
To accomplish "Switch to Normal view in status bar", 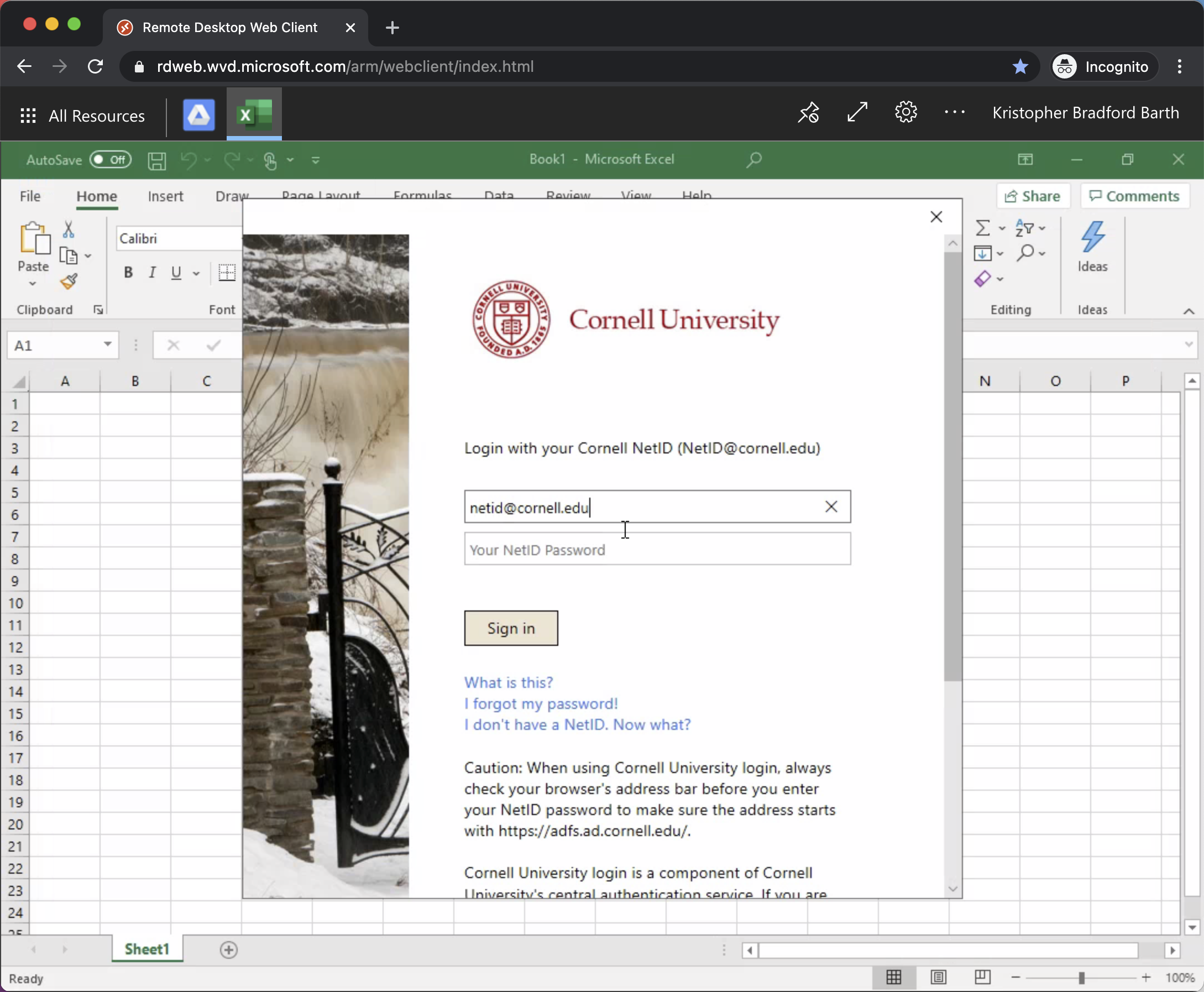I will [894, 978].
